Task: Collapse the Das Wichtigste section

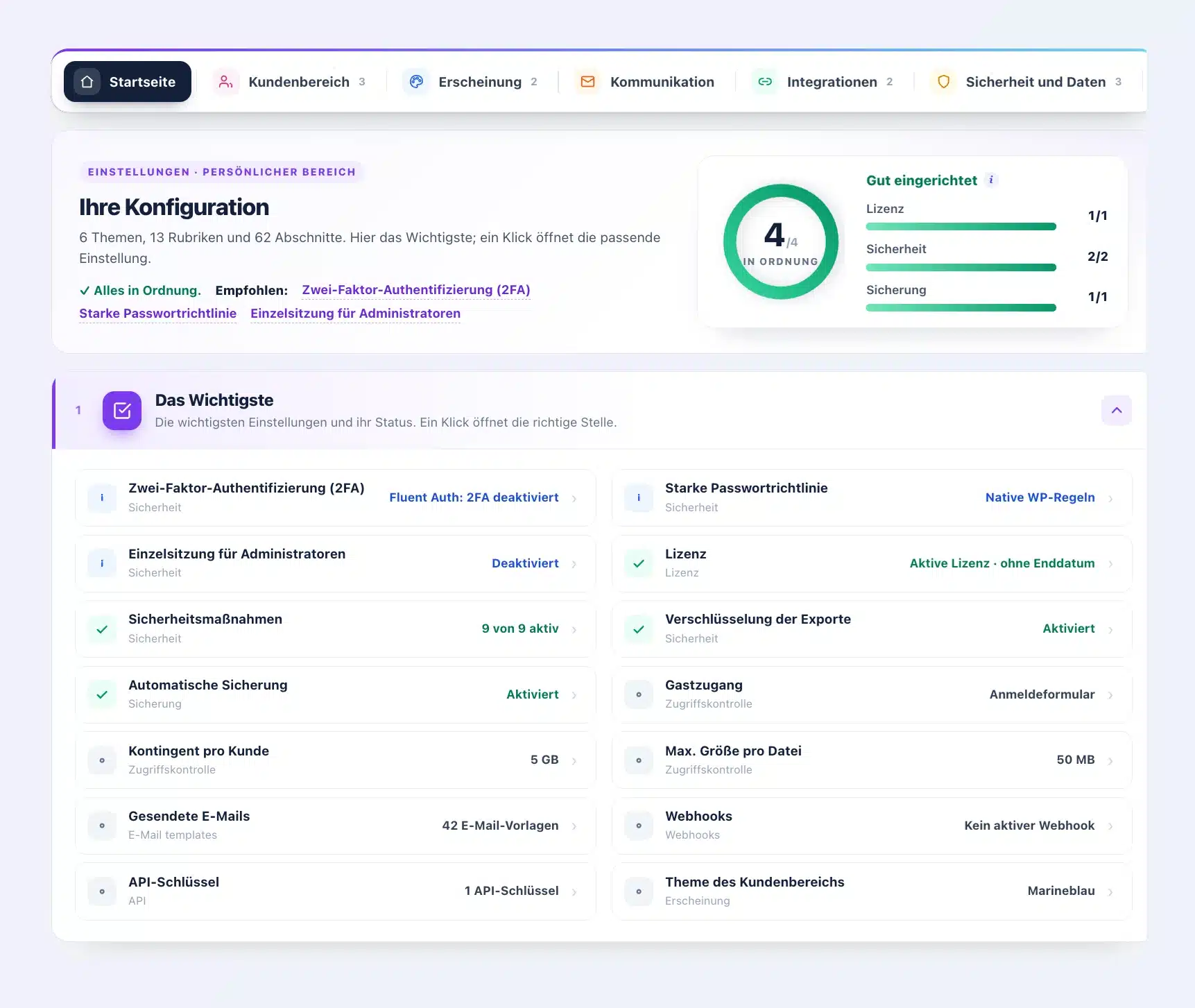Action: [1117, 411]
